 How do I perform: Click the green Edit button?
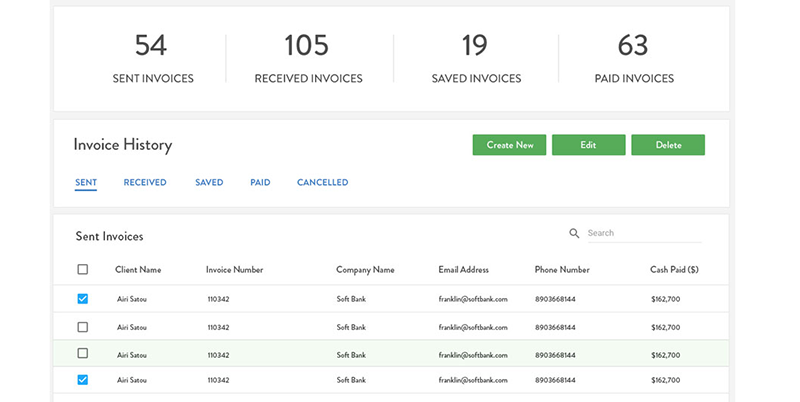tap(588, 145)
